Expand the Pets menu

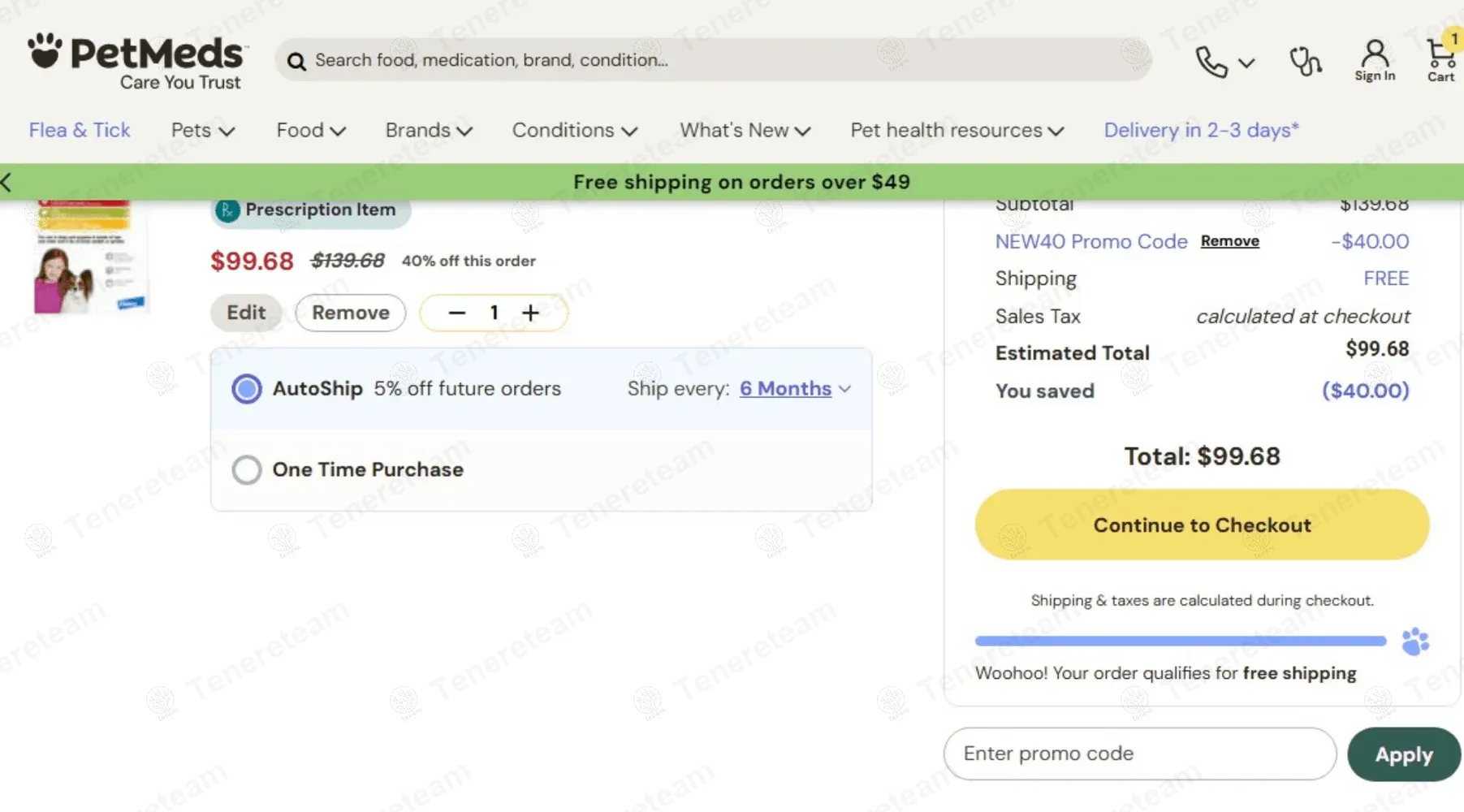202,131
